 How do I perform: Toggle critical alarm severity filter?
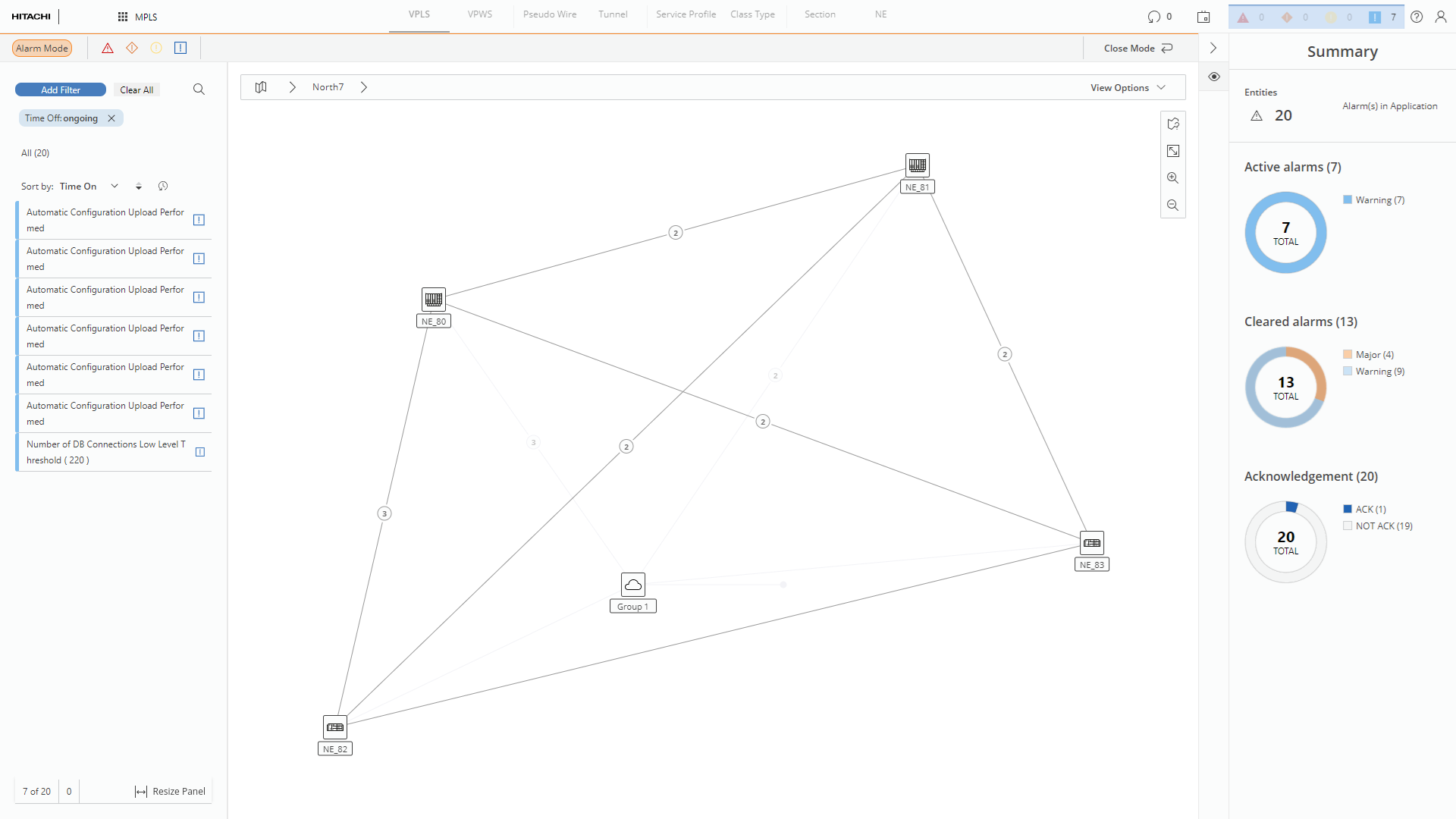click(108, 48)
